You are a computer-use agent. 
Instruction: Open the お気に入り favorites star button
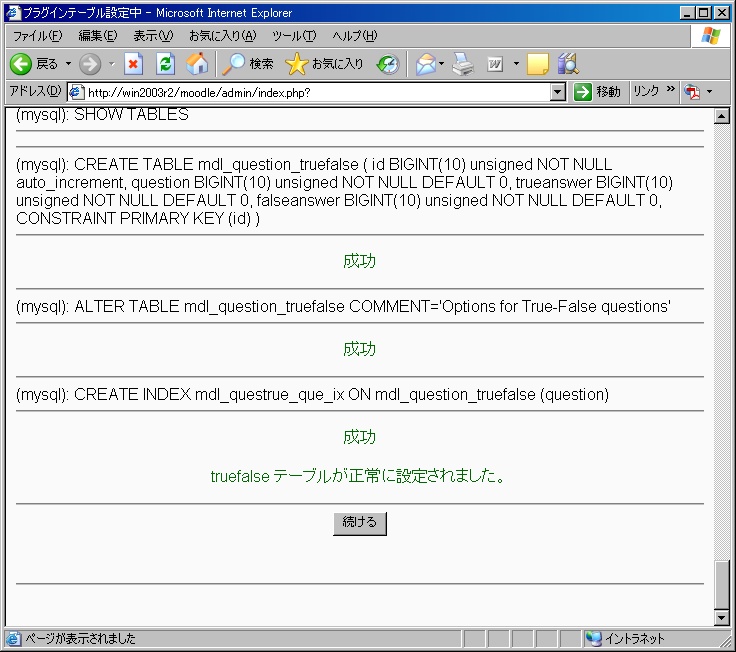tap(324, 64)
